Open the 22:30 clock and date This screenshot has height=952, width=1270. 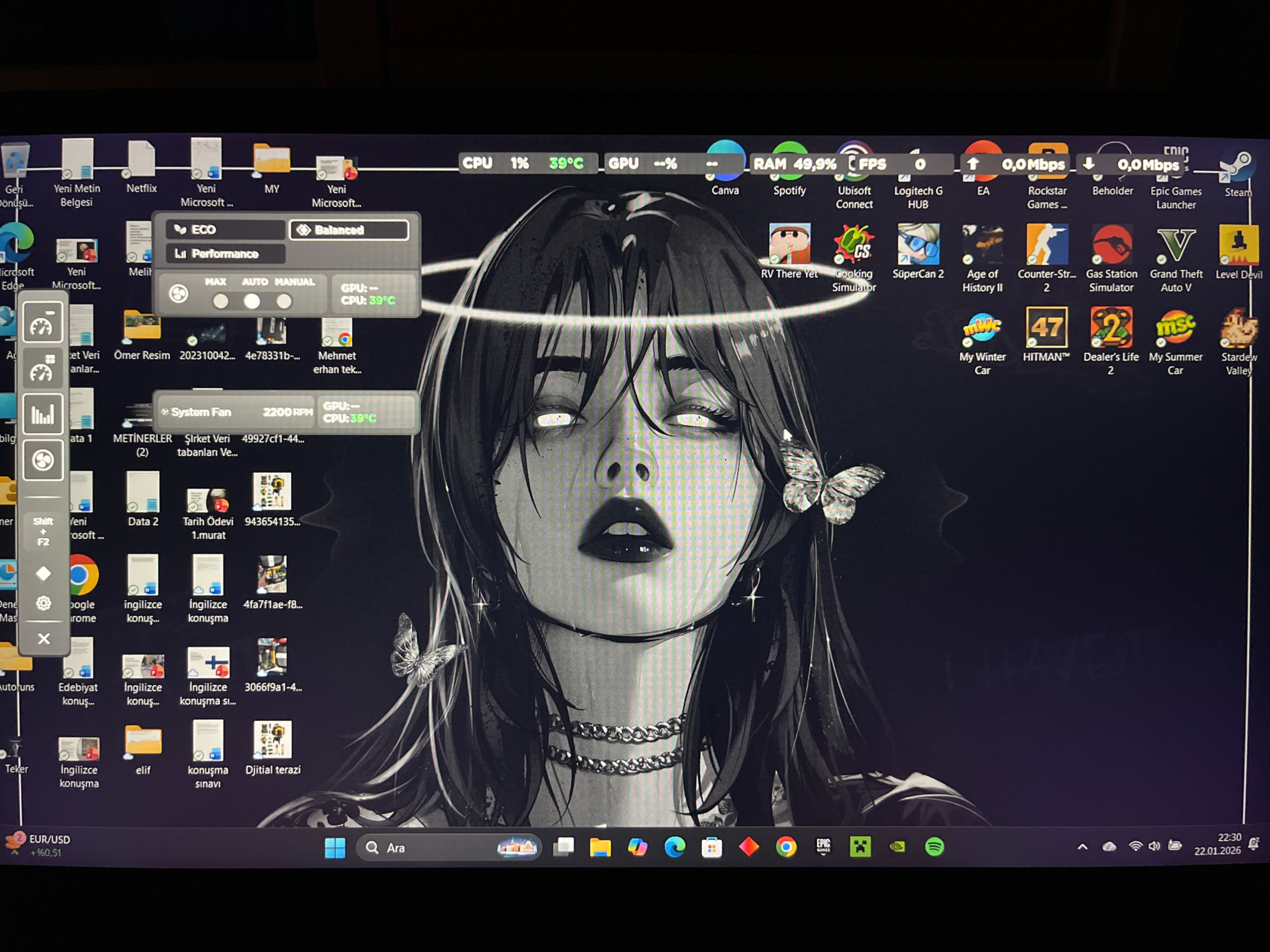point(1218,844)
